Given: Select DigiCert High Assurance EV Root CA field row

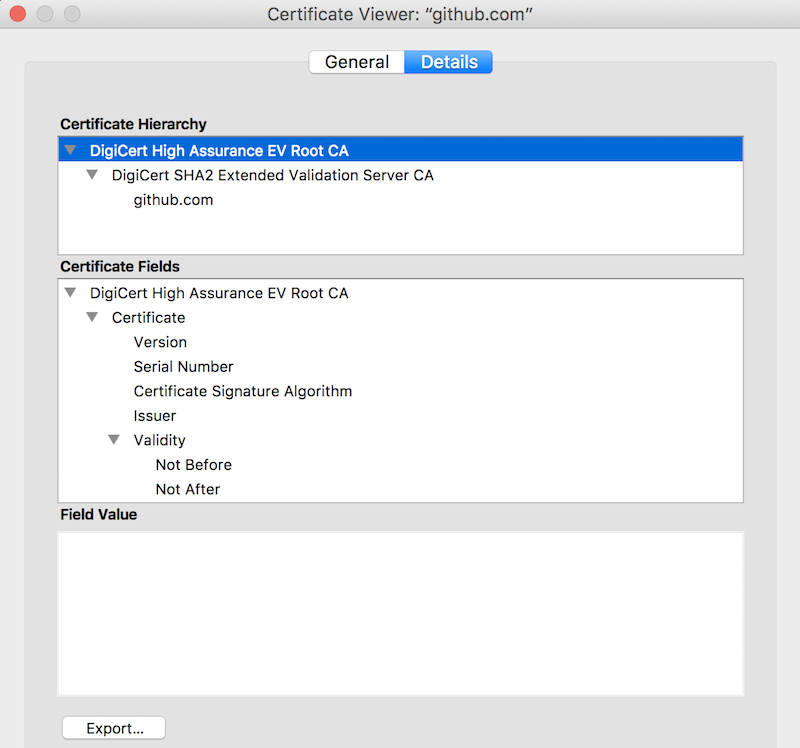Looking at the screenshot, I should tap(401, 293).
